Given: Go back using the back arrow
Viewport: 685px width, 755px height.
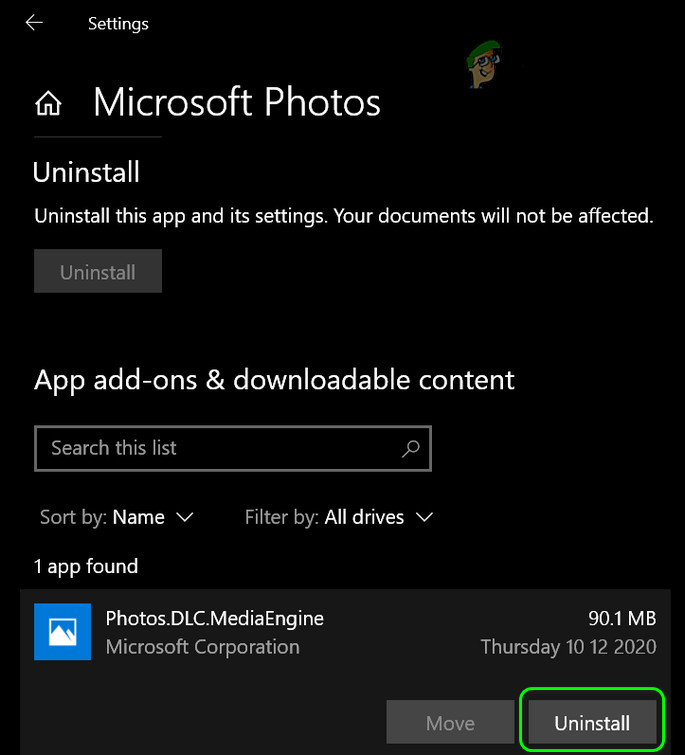Looking at the screenshot, I should coord(34,22).
